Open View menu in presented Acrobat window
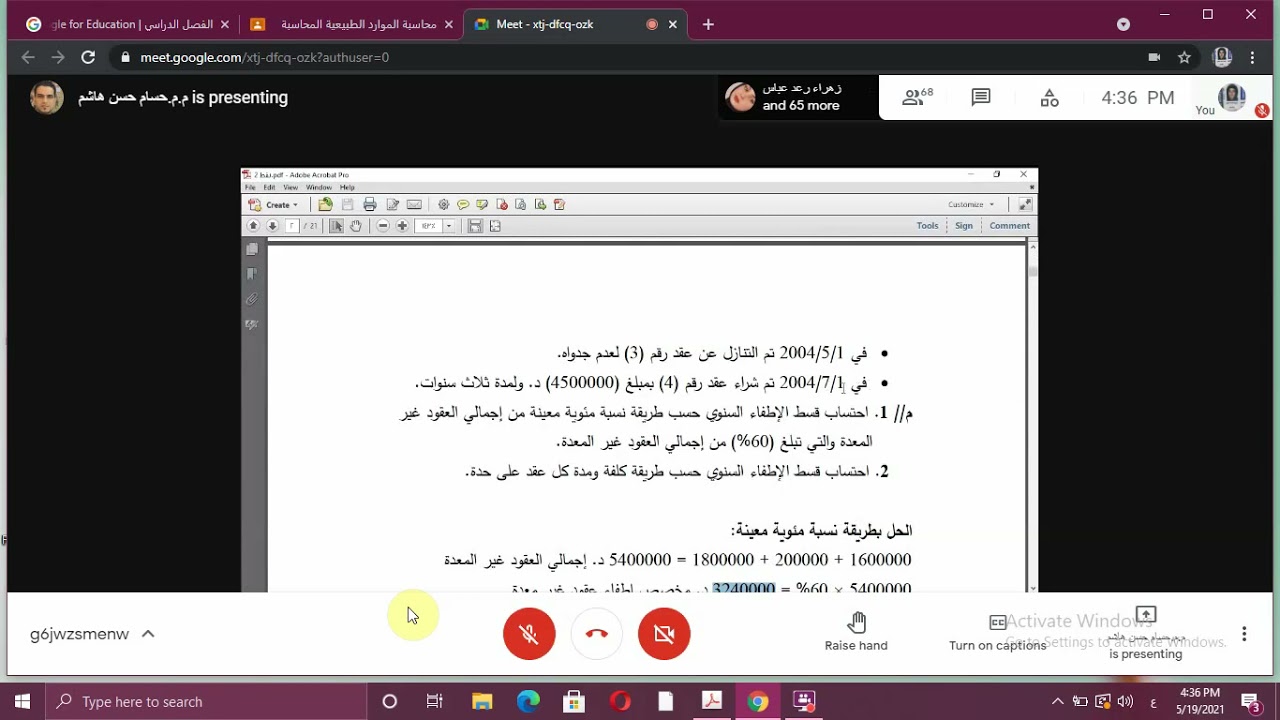 point(290,187)
